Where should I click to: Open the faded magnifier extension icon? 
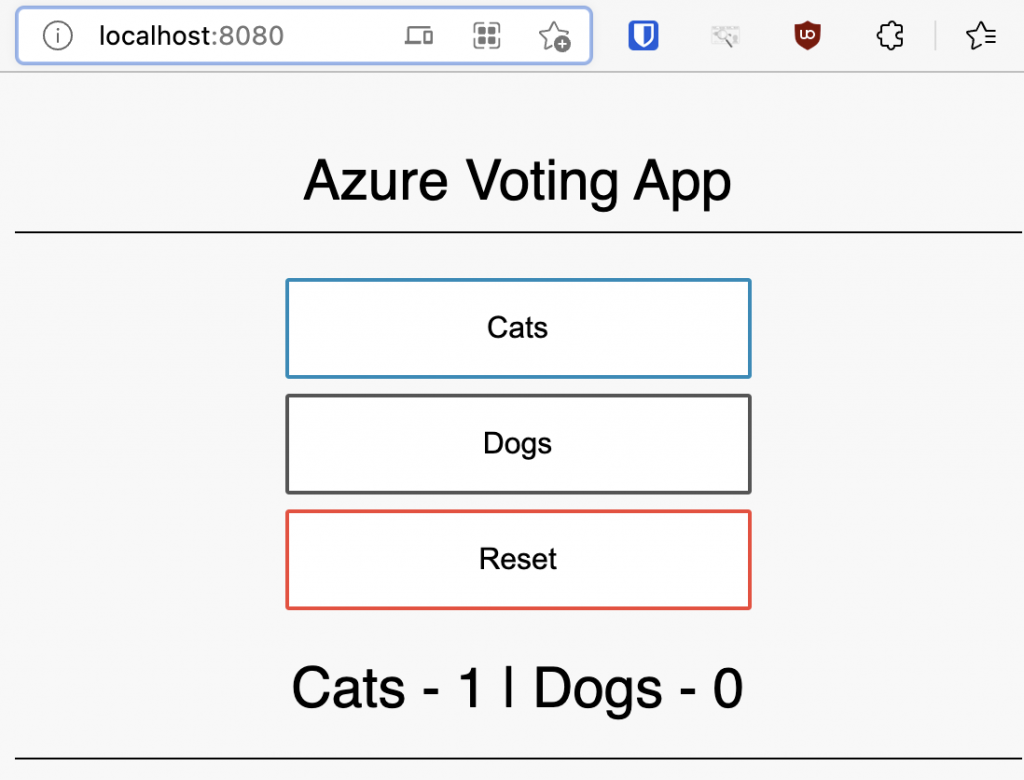tap(725, 36)
